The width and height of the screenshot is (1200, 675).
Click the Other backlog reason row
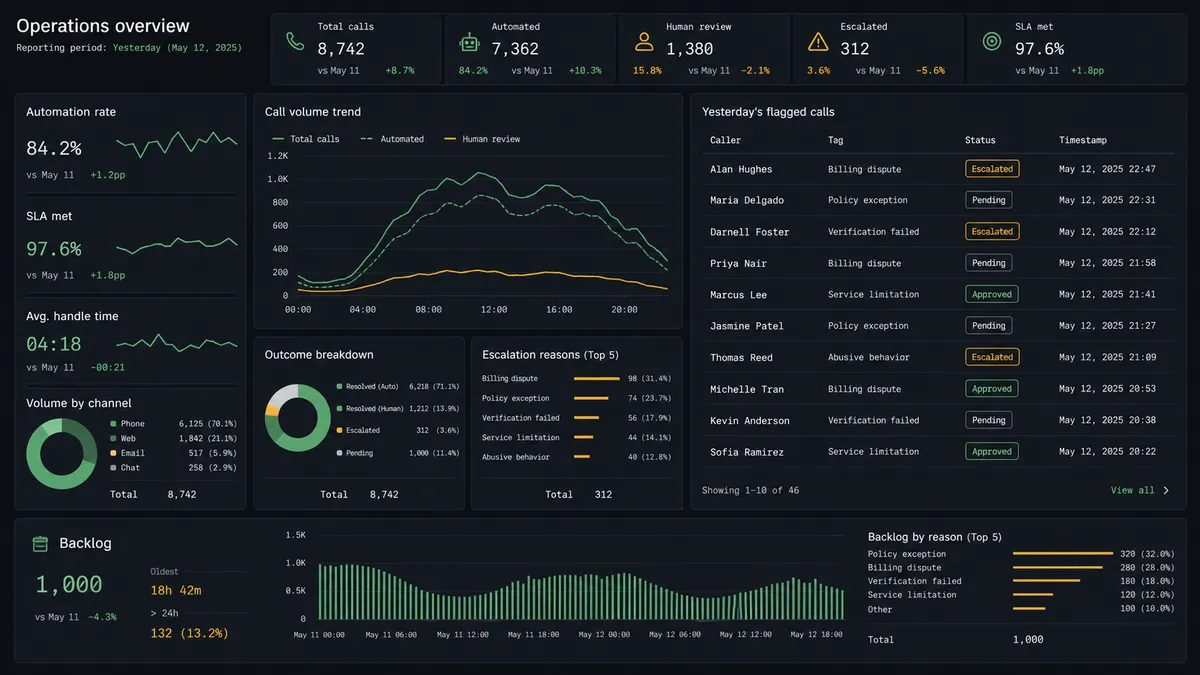1021,609
